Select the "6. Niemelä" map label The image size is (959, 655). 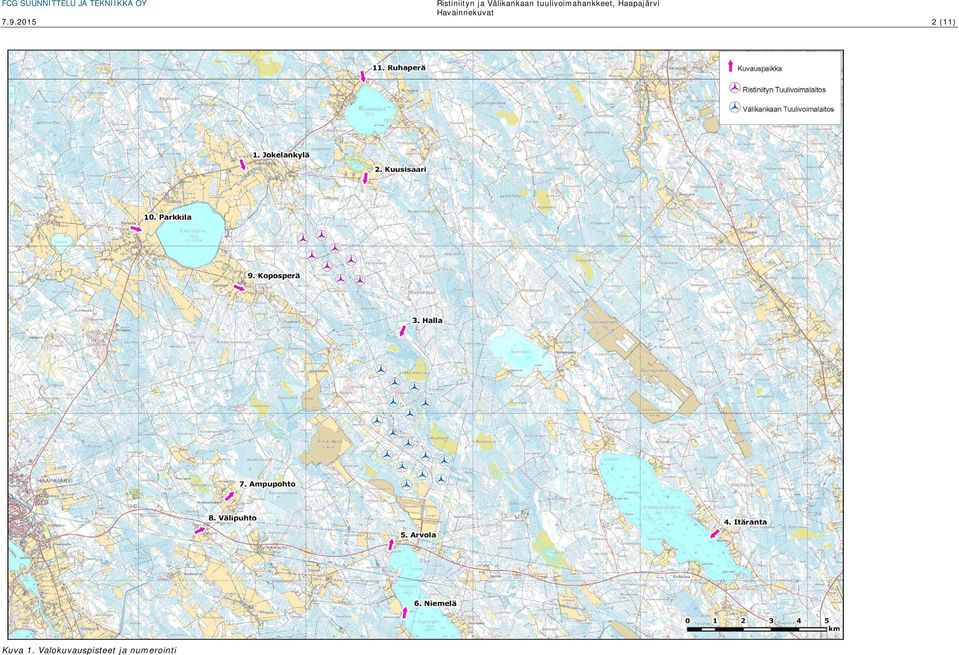point(435,604)
